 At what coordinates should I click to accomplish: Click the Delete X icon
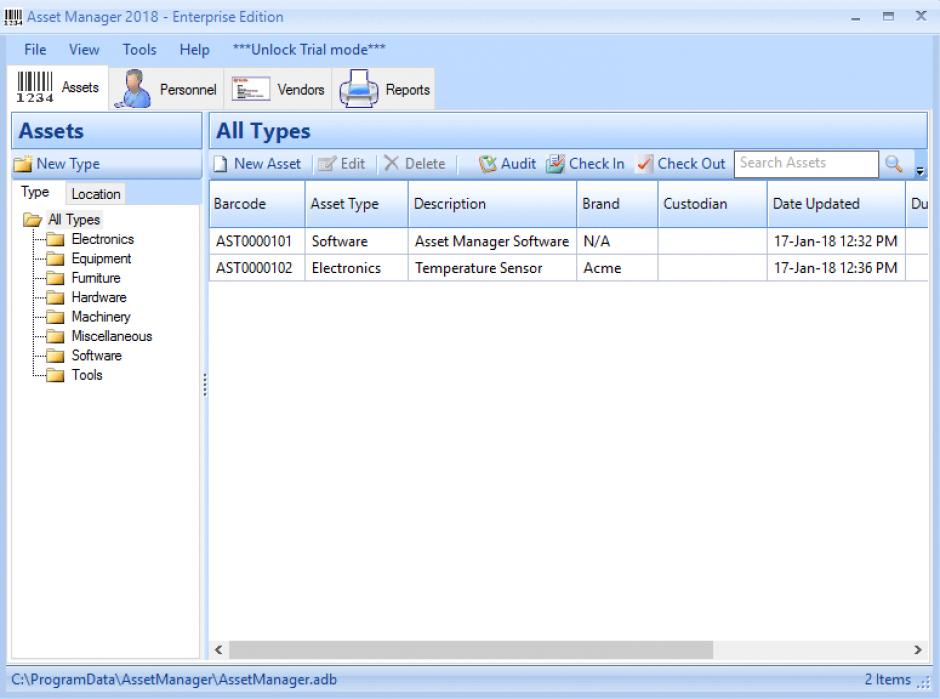(x=391, y=163)
